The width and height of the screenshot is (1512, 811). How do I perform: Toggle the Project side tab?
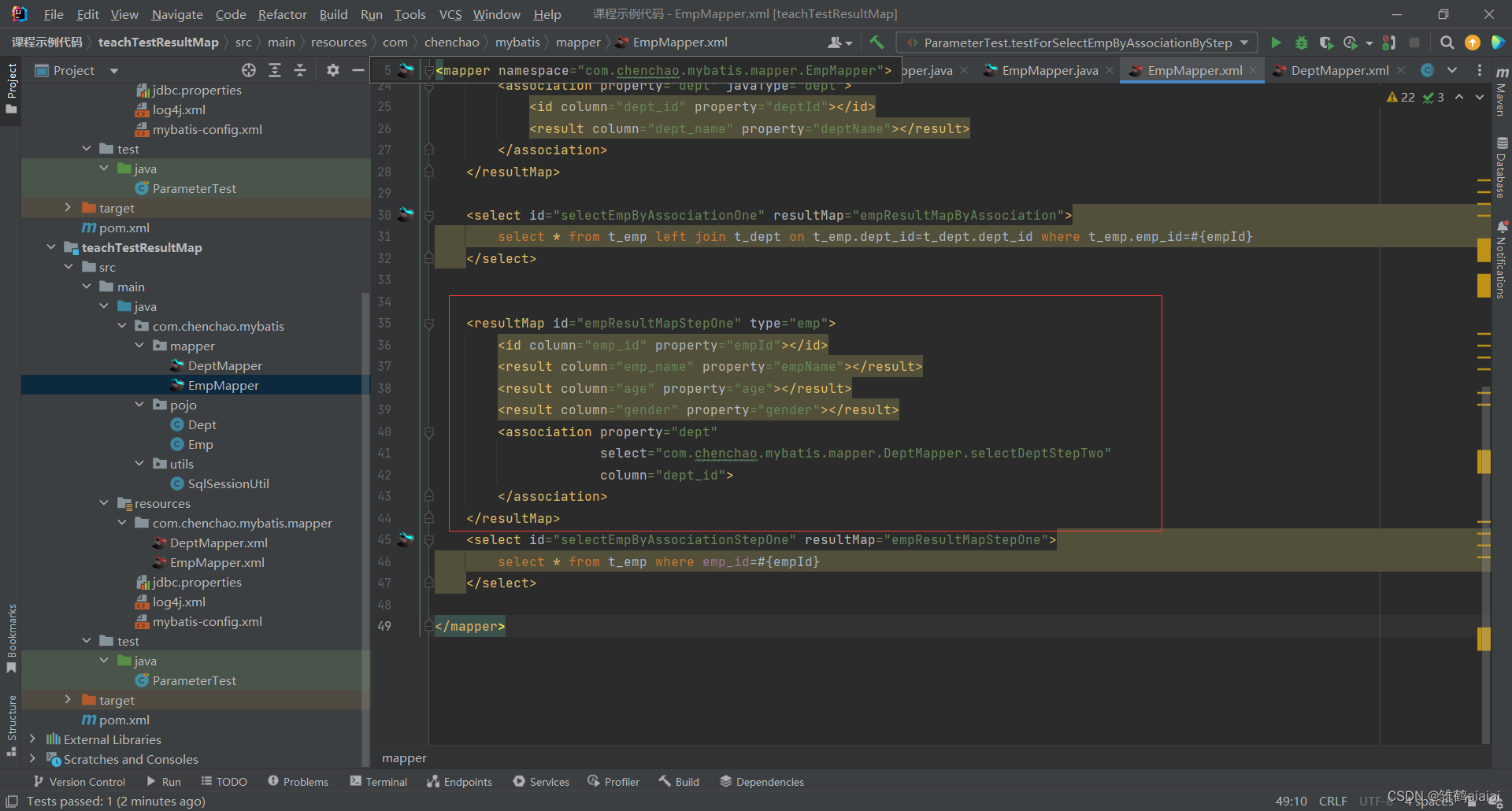(x=11, y=88)
